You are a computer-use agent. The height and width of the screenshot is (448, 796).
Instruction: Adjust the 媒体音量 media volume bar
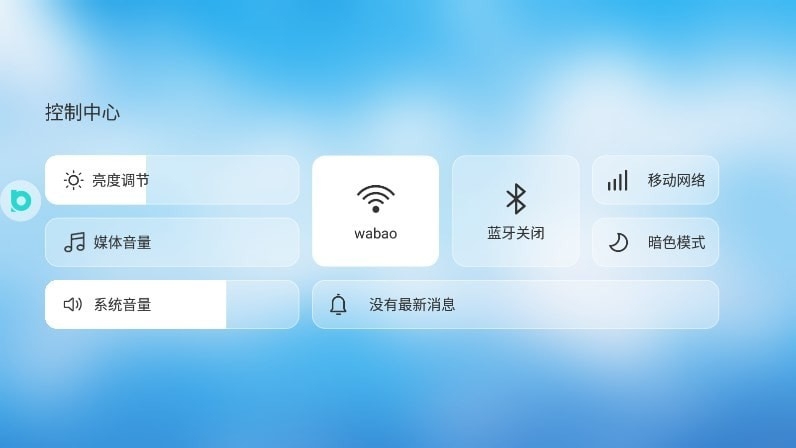[172, 242]
